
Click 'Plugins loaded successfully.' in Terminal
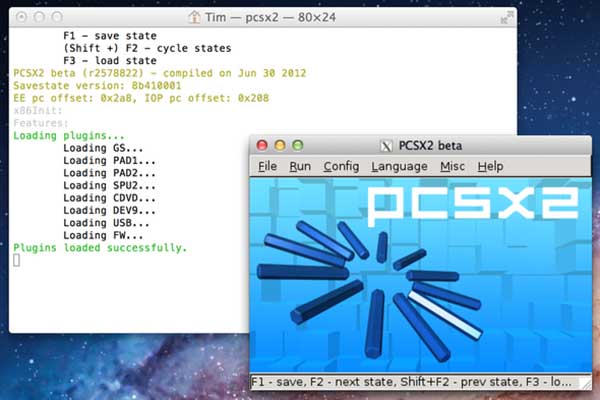[x=100, y=248]
